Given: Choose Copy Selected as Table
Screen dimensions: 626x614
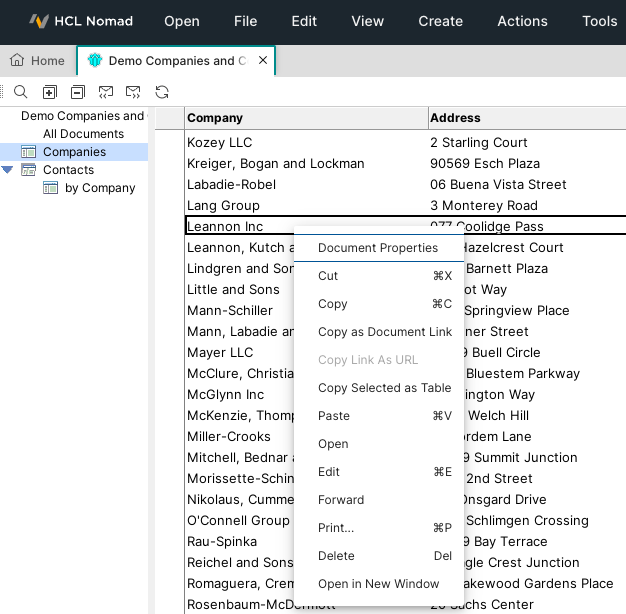Looking at the screenshot, I should (x=378, y=388).
